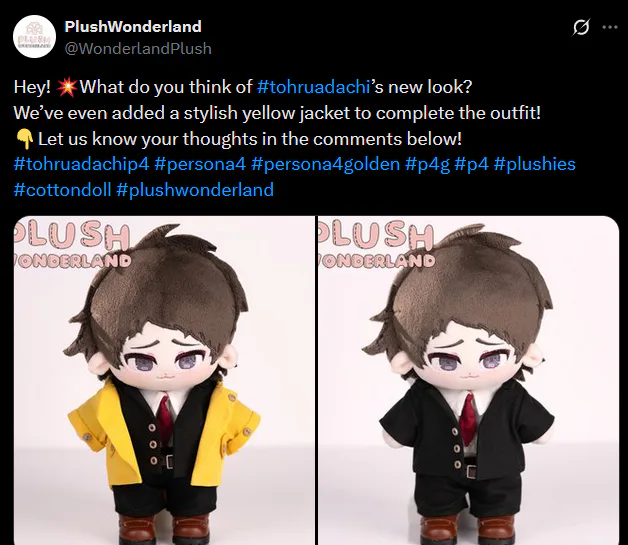Open the #persona4 hashtag

[200, 164]
